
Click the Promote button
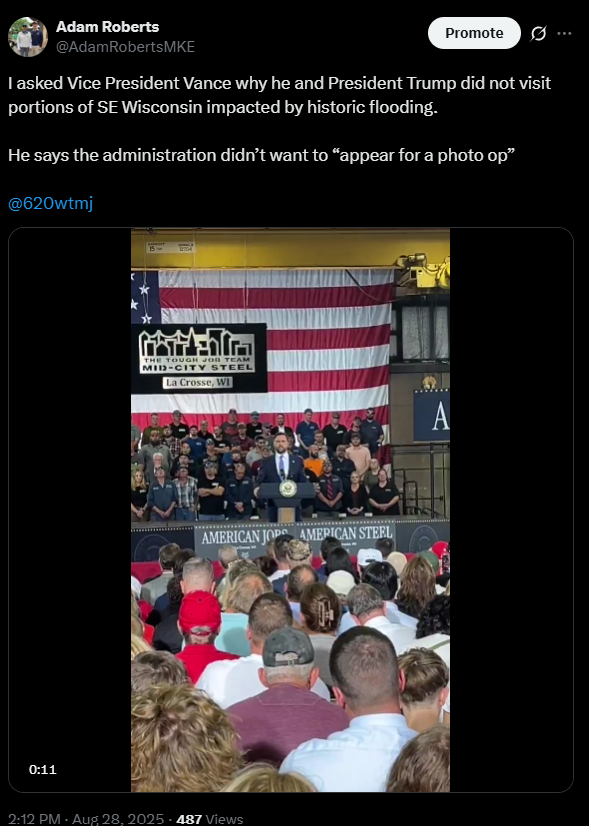[474, 33]
